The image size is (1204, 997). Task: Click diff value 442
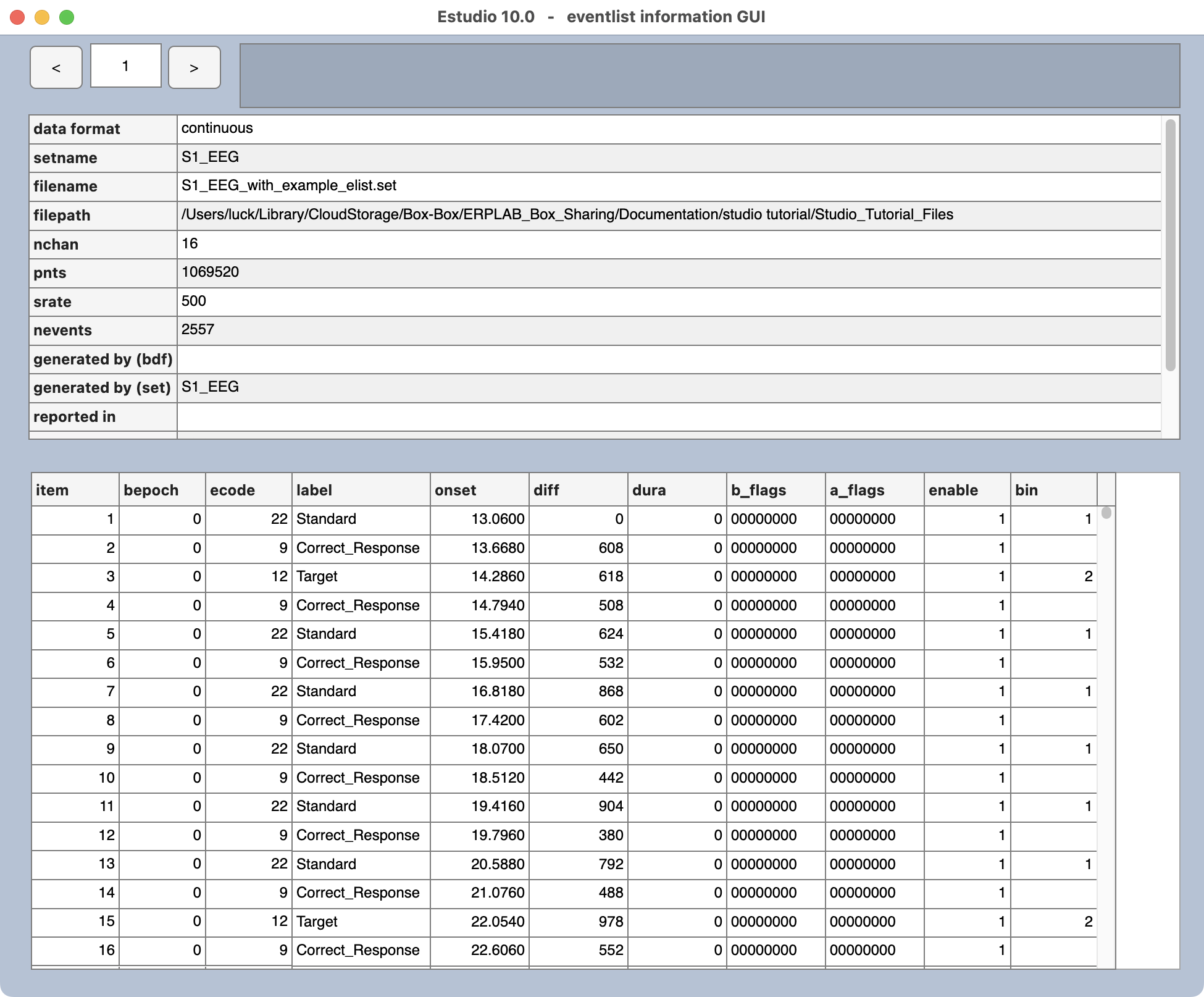611,778
